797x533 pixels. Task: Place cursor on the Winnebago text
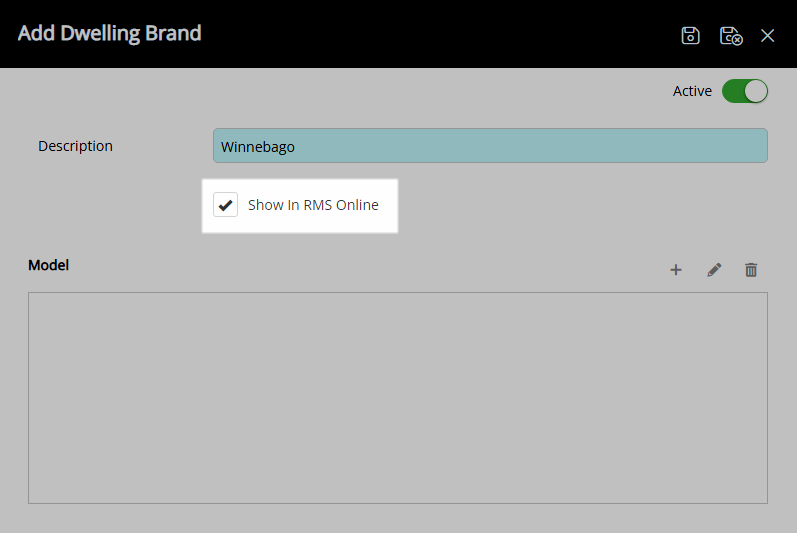(258, 147)
